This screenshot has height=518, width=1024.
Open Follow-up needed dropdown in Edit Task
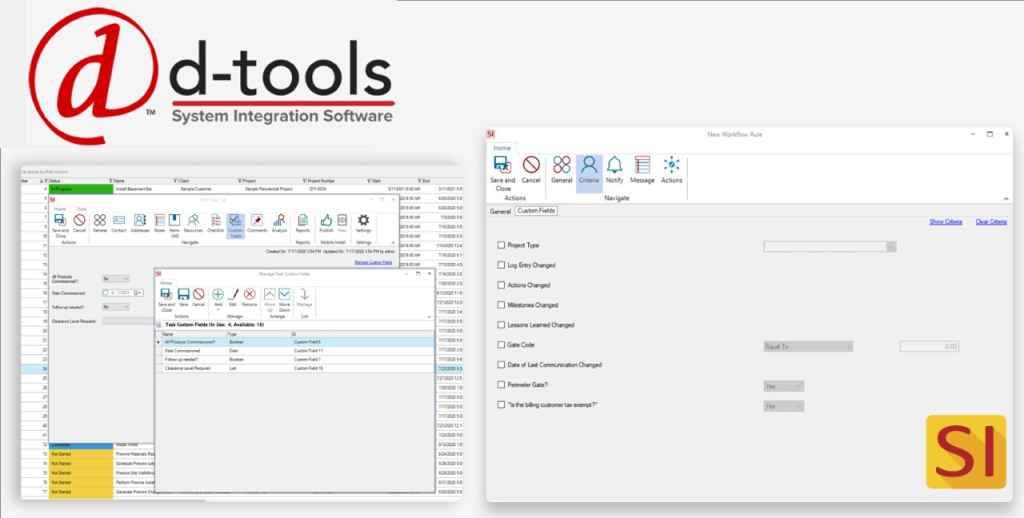116,306
